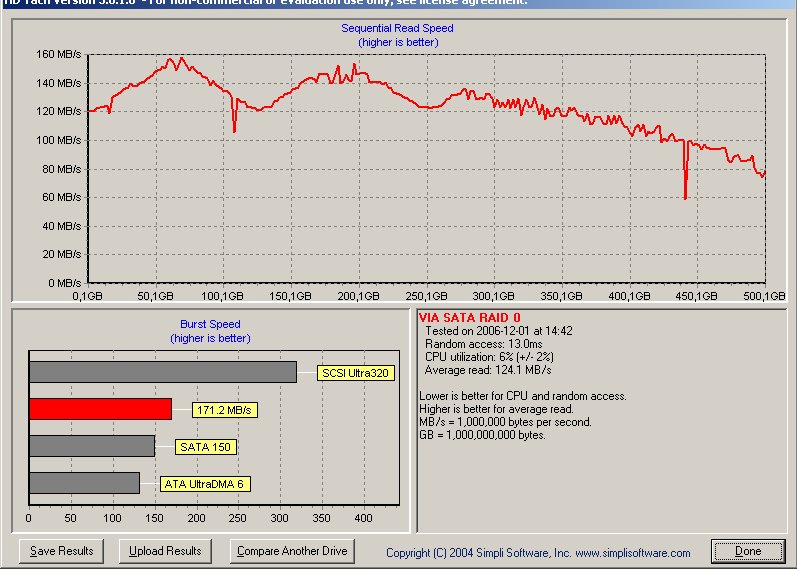This screenshot has width=797, height=569.
Task: Choose Compare Another Drive
Action: [x=292, y=551]
